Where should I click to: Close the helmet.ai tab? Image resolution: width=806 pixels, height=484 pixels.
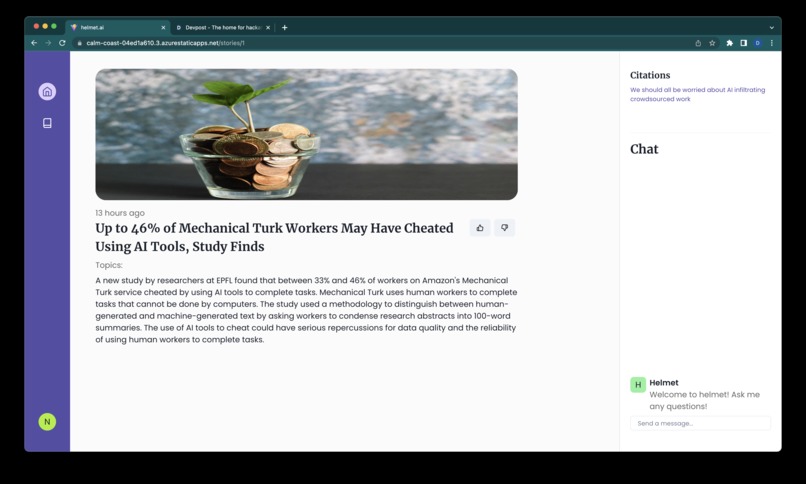pos(163,28)
